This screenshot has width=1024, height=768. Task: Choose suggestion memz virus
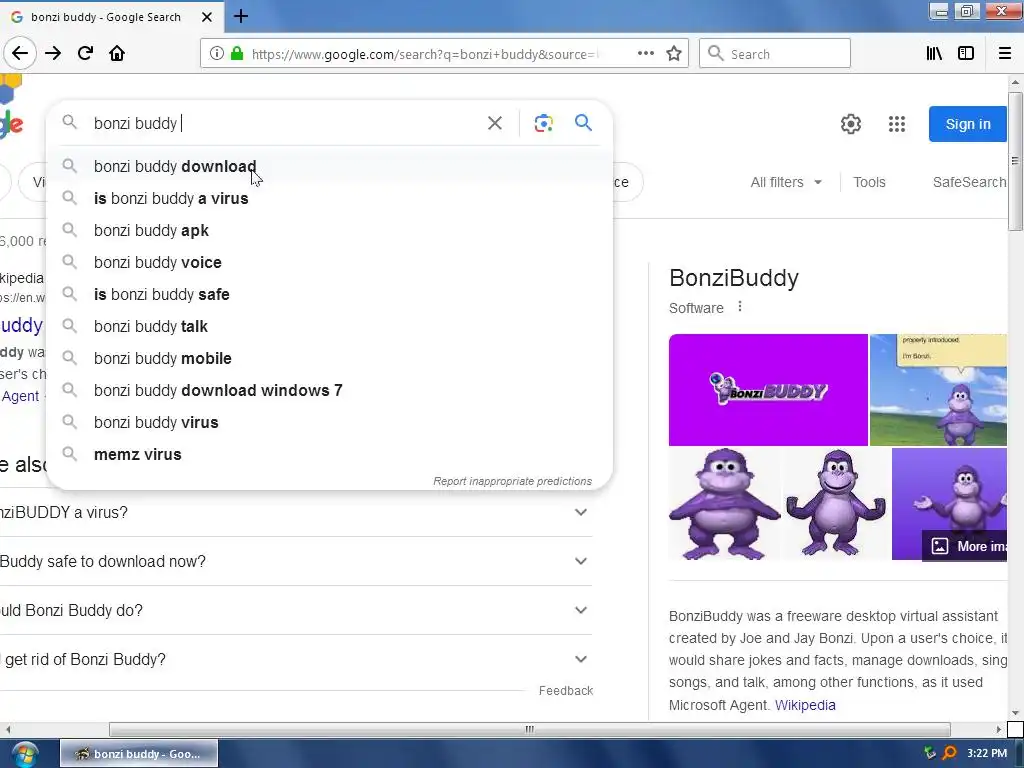click(329, 455)
